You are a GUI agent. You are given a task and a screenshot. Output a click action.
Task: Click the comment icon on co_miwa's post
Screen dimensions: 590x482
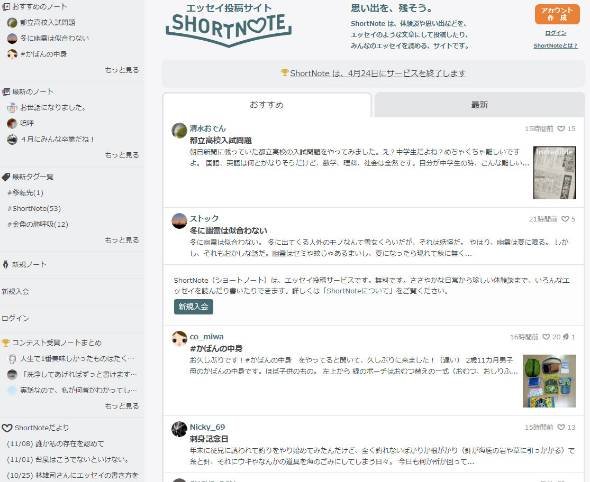click(x=566, y=337)
